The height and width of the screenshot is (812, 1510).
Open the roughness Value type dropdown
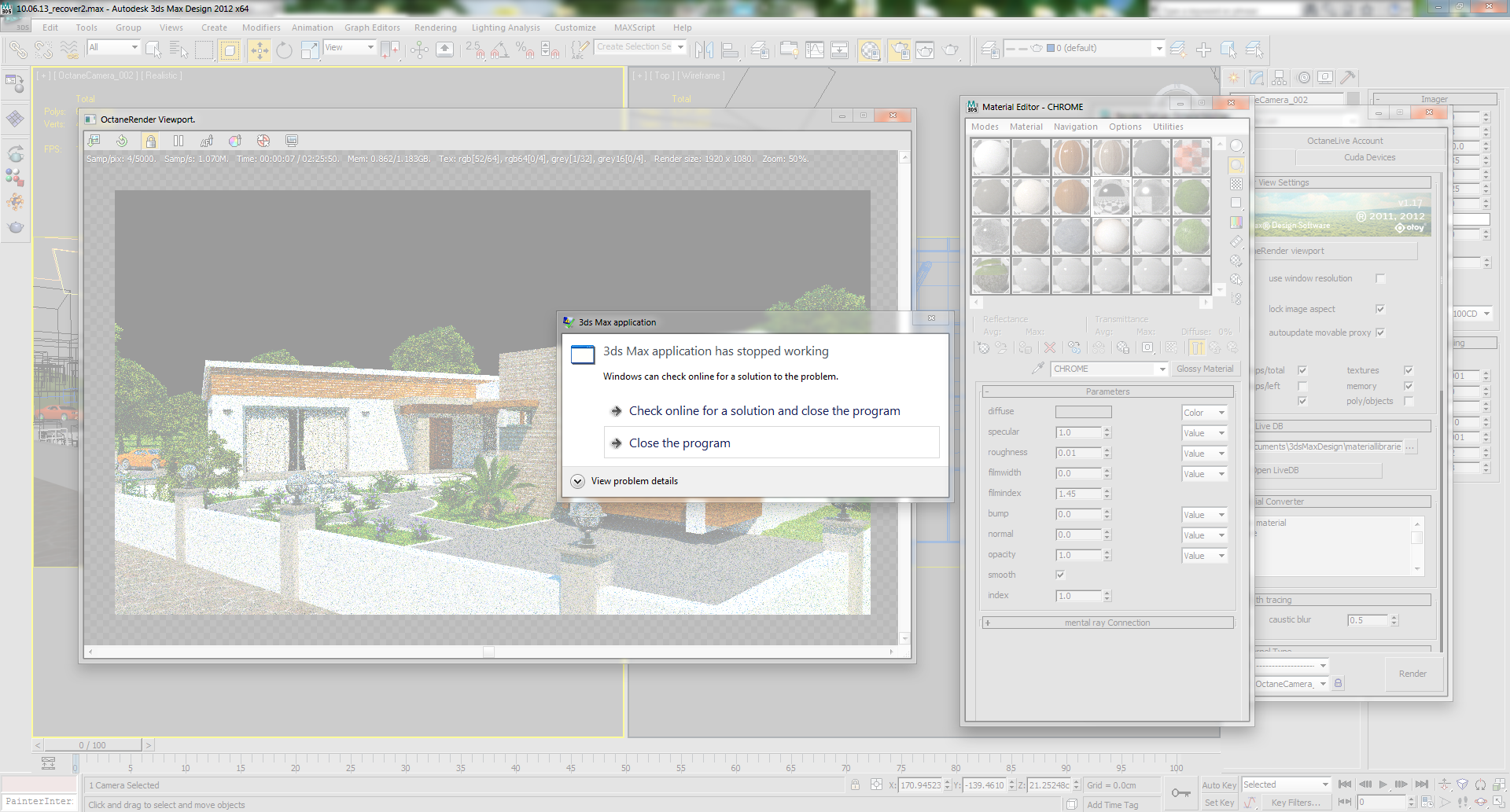[1204, 454]
